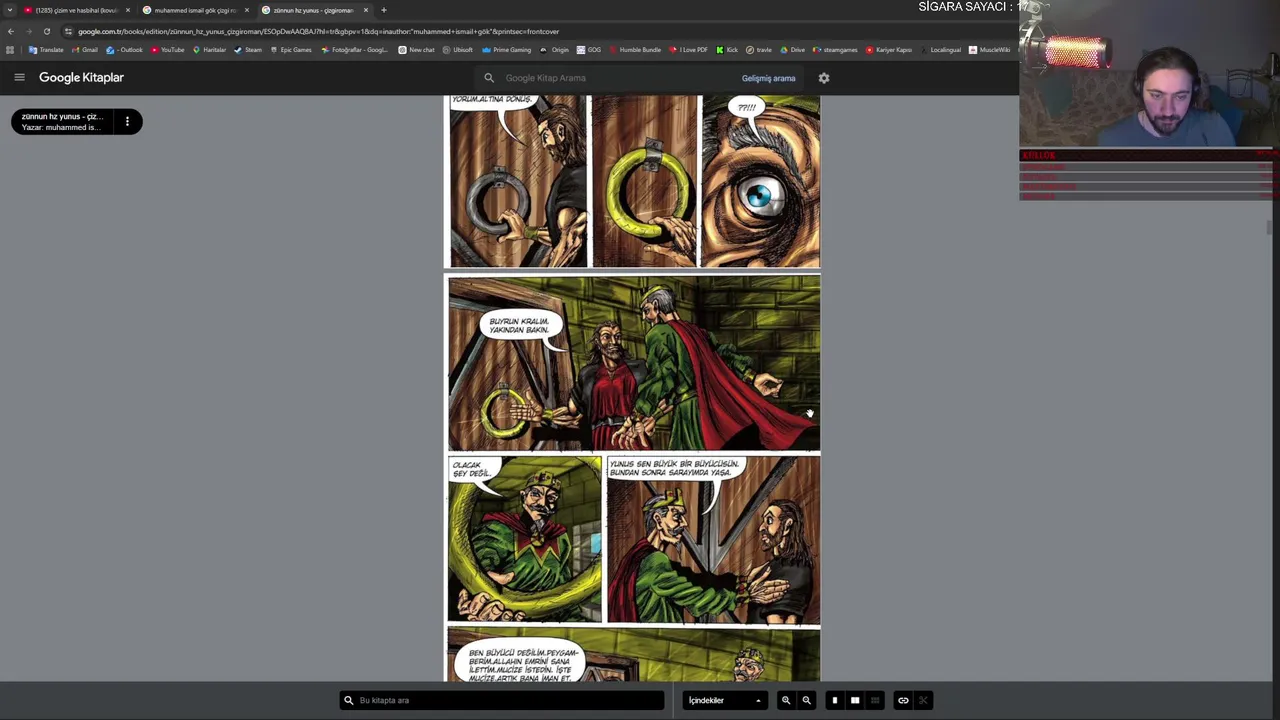Open the Prime Gaming bookmark
Screen dimensions: 1280x720
click(x=507, y=50)
